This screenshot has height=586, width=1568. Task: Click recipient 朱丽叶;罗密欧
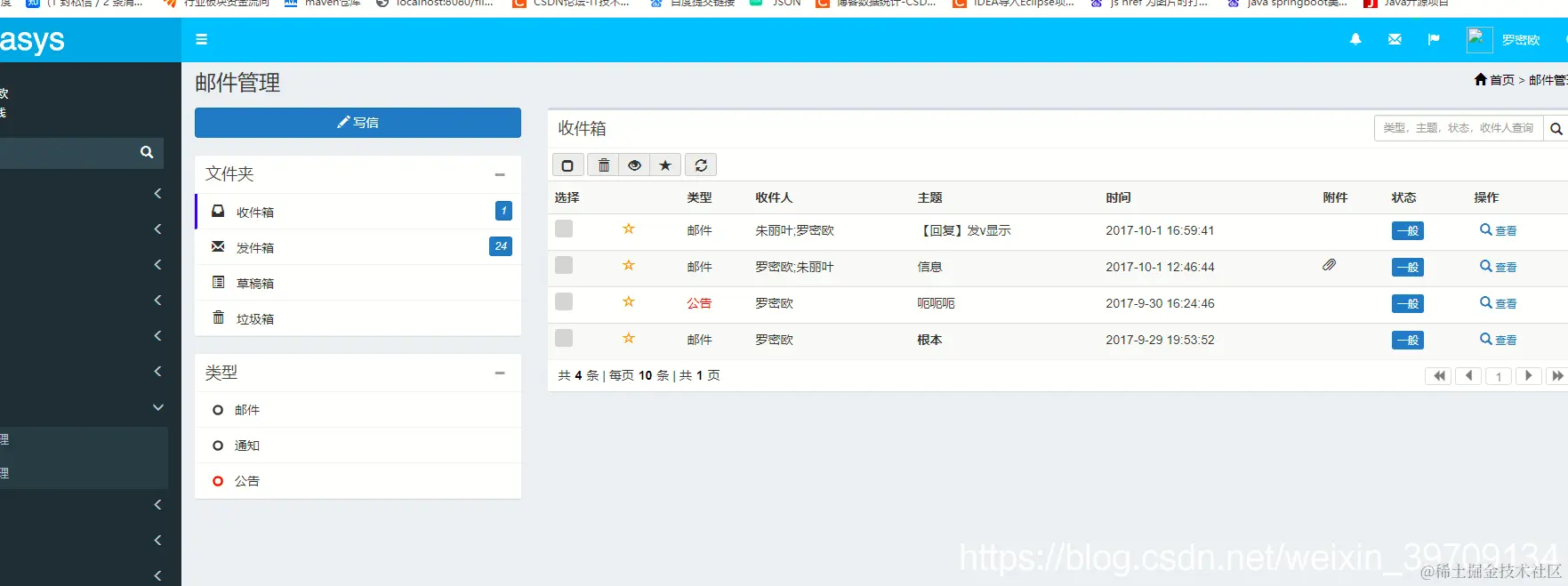pyautogui.click(x=794, y=230)
